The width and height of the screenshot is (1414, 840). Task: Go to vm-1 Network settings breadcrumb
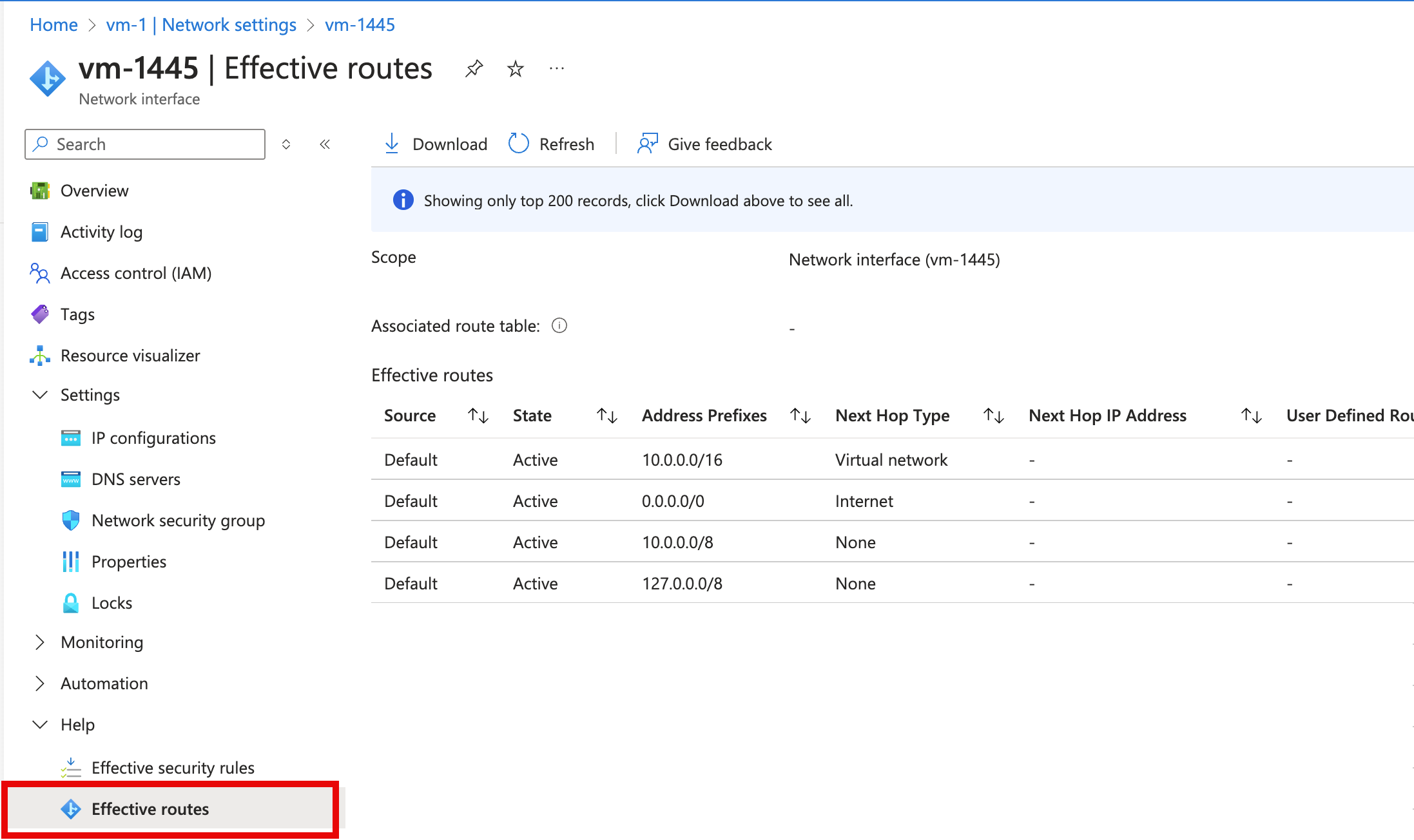click(x=201, y=24)
